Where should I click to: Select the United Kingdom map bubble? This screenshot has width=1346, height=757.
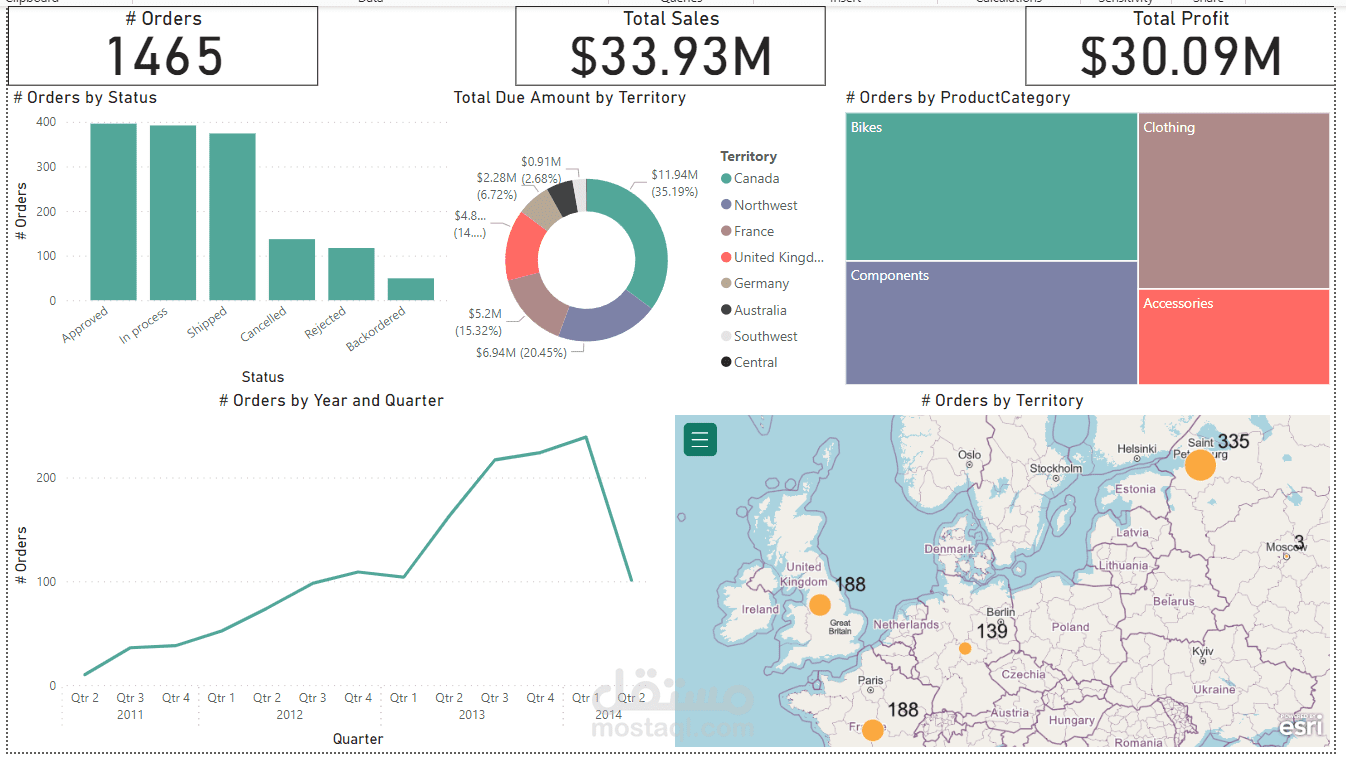[820, 605]
